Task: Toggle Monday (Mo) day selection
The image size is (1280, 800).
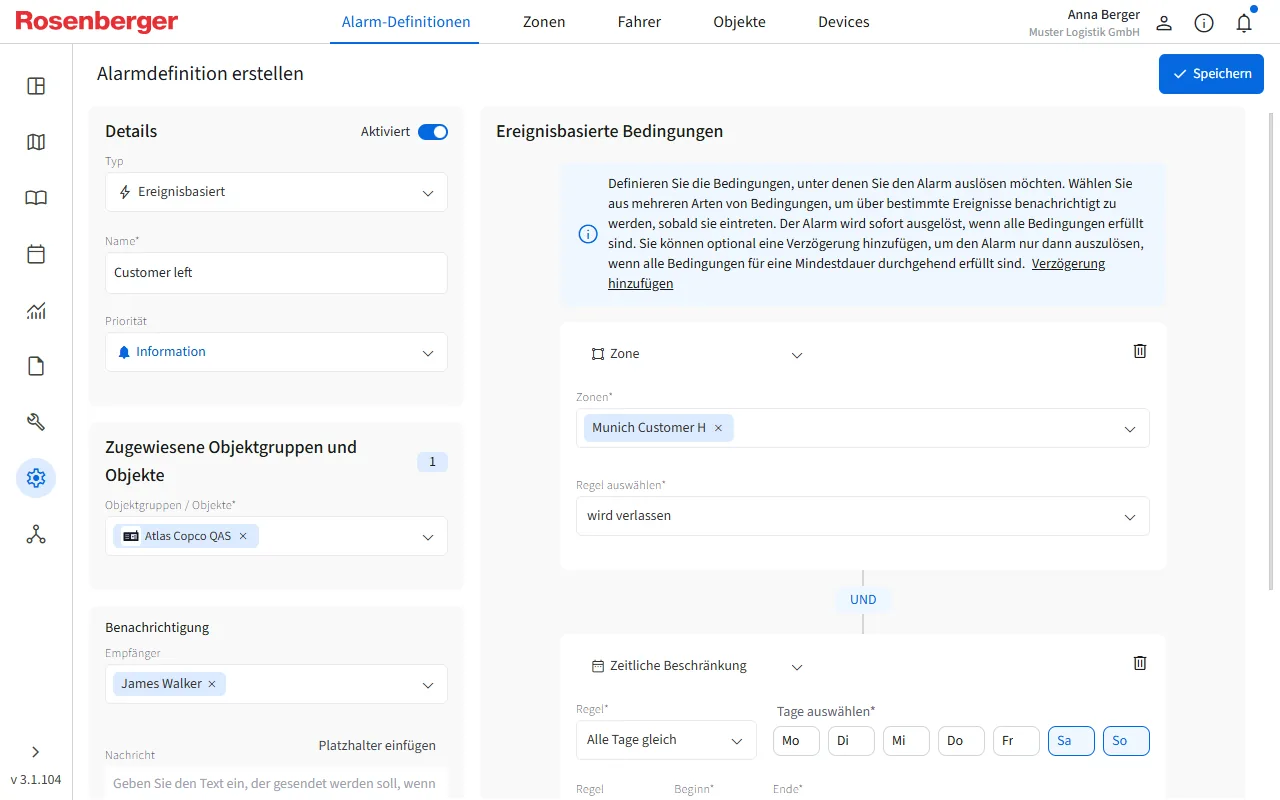Action: coord(796,741)
